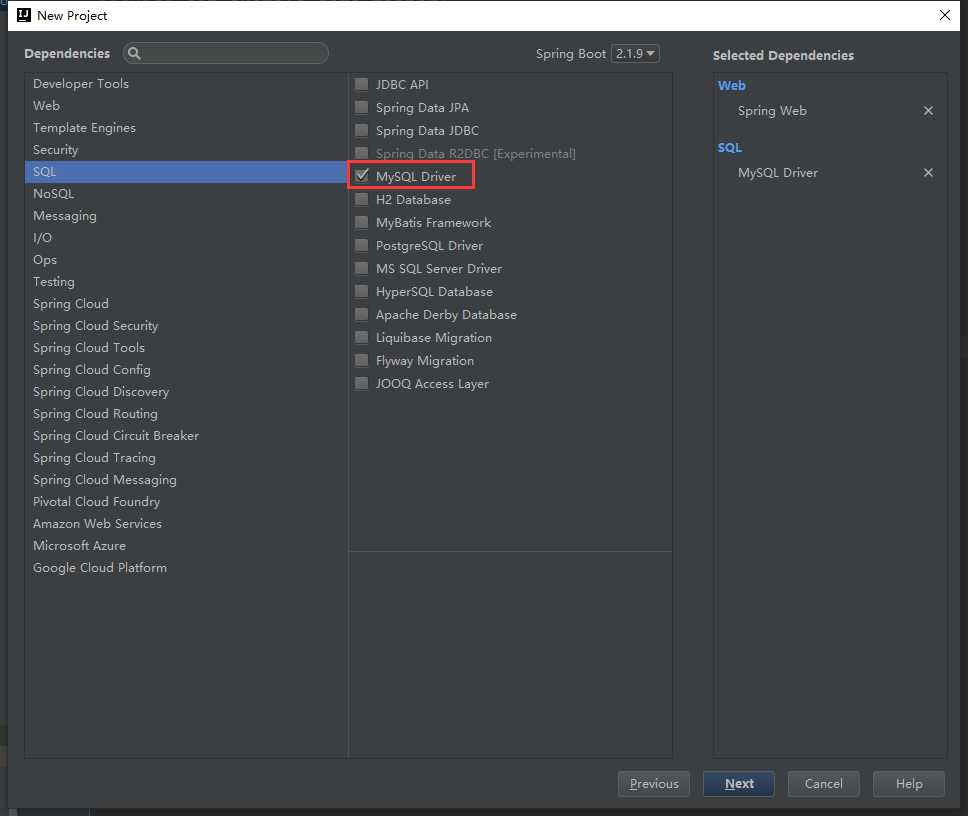Click the IntelliJ logo in title bar
968x816 pixels.
[24, 15]
